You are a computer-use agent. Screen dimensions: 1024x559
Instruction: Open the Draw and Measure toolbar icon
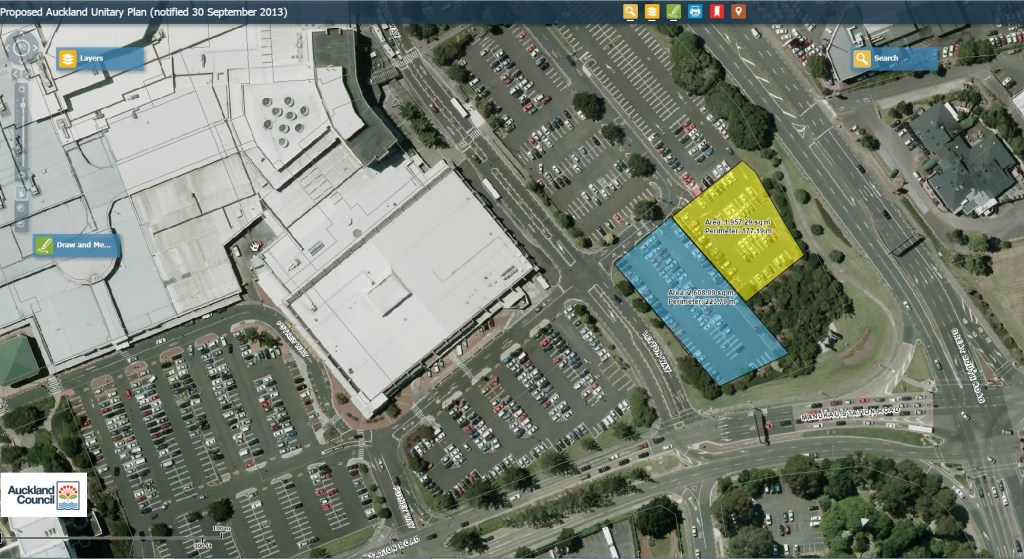click(673, 12)
